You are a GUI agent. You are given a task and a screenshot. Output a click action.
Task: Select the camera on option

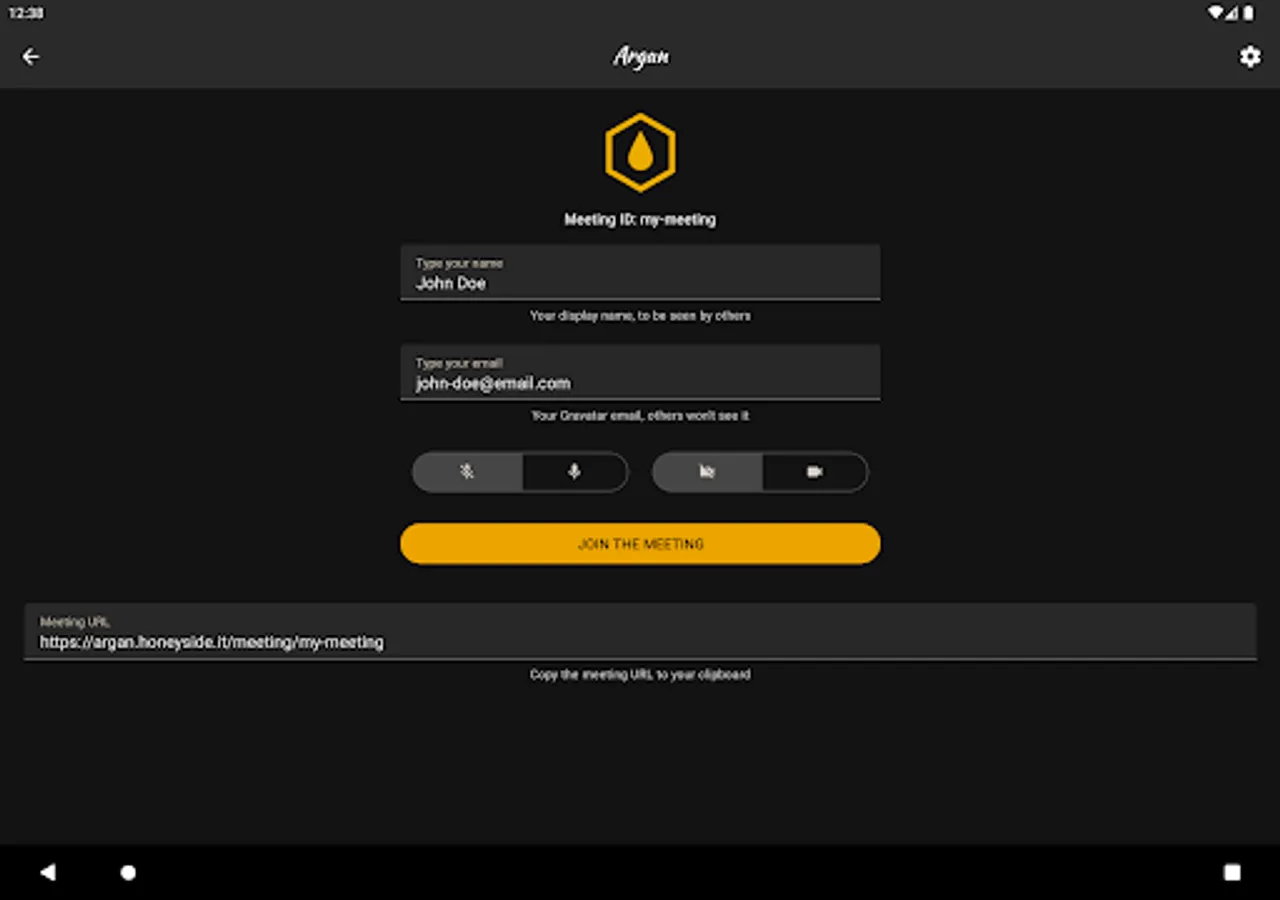pos(815,472)
